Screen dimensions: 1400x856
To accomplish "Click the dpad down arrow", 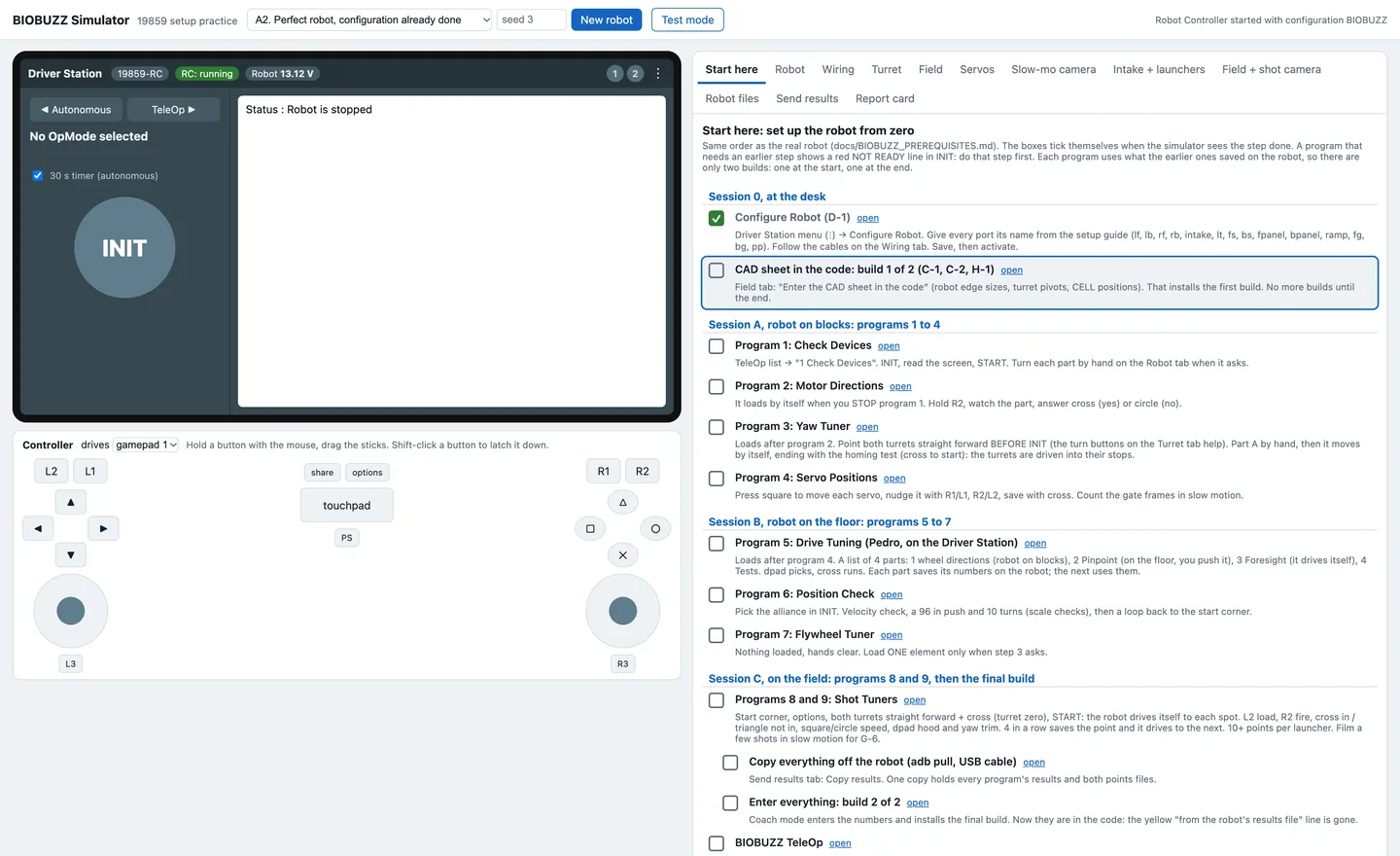I will (71, 555).
